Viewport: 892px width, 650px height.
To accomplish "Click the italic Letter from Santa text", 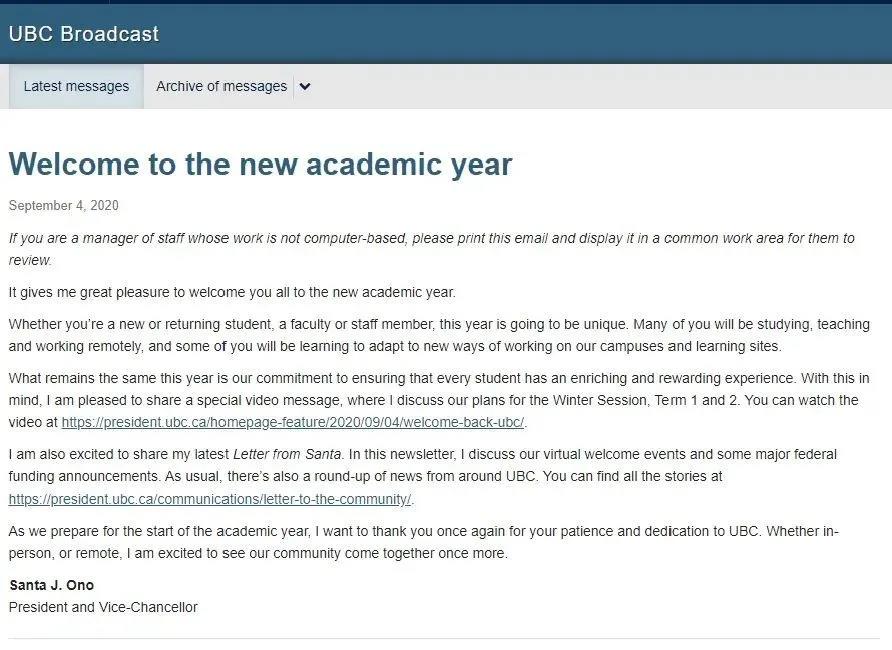I will [287, 454].
